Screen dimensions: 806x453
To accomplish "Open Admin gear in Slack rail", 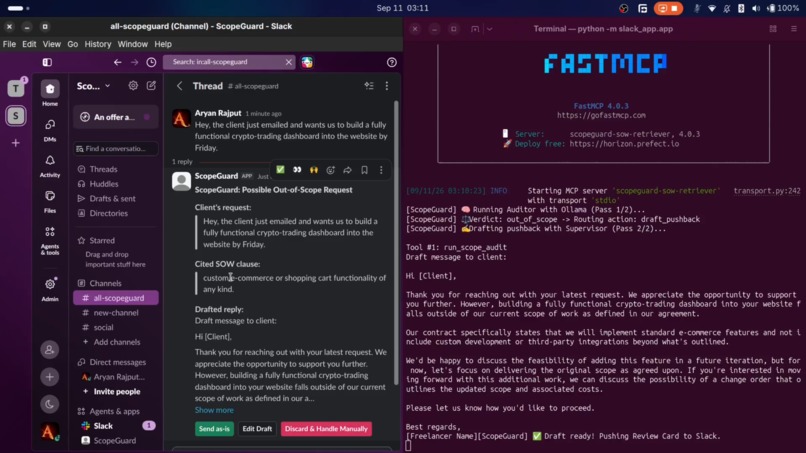I will [x=50, y=288].
